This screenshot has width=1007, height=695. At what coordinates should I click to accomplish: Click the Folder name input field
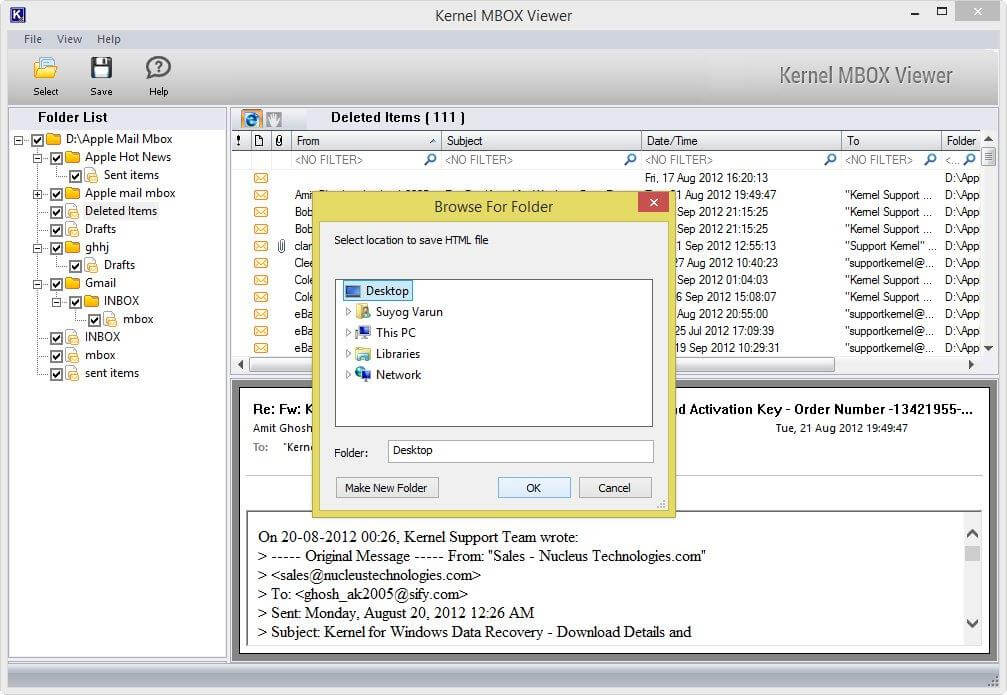point(521,451)
